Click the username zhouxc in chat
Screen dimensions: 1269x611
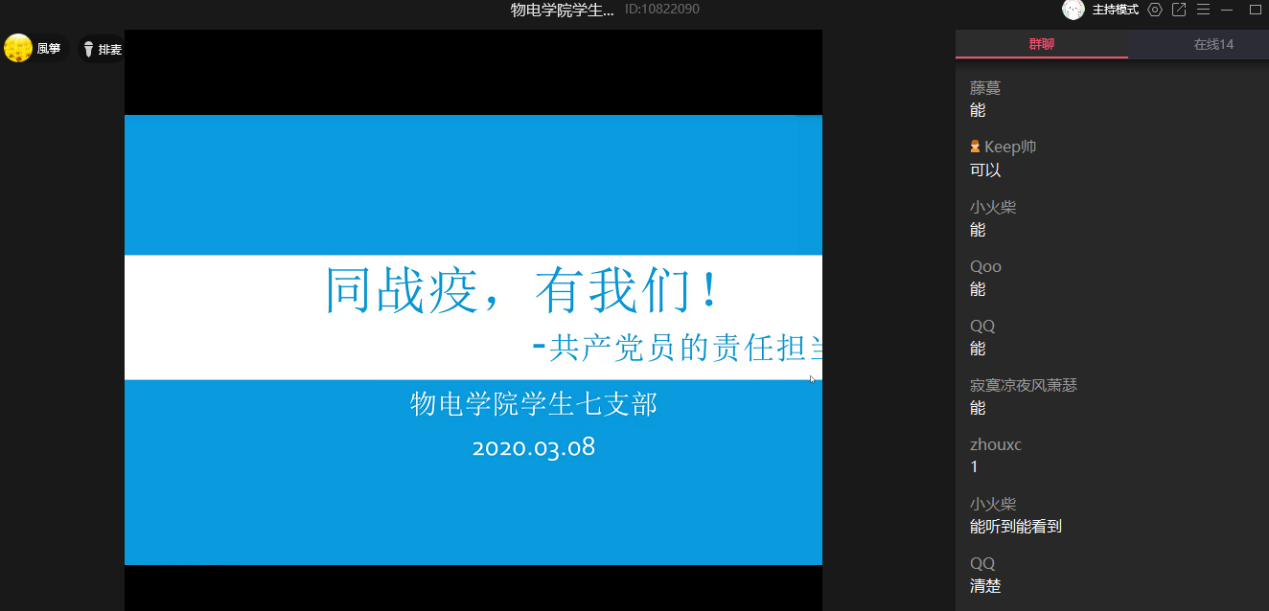(995, 445)
